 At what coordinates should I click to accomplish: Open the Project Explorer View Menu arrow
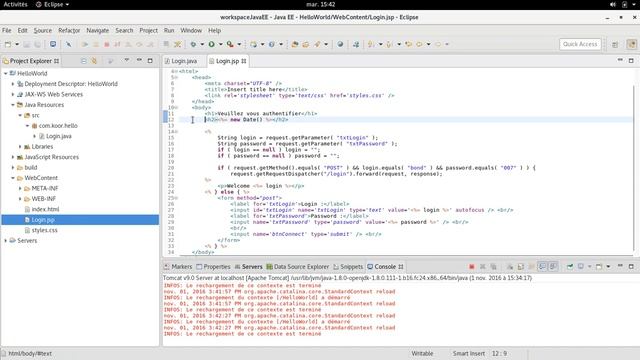coord(127,60)
